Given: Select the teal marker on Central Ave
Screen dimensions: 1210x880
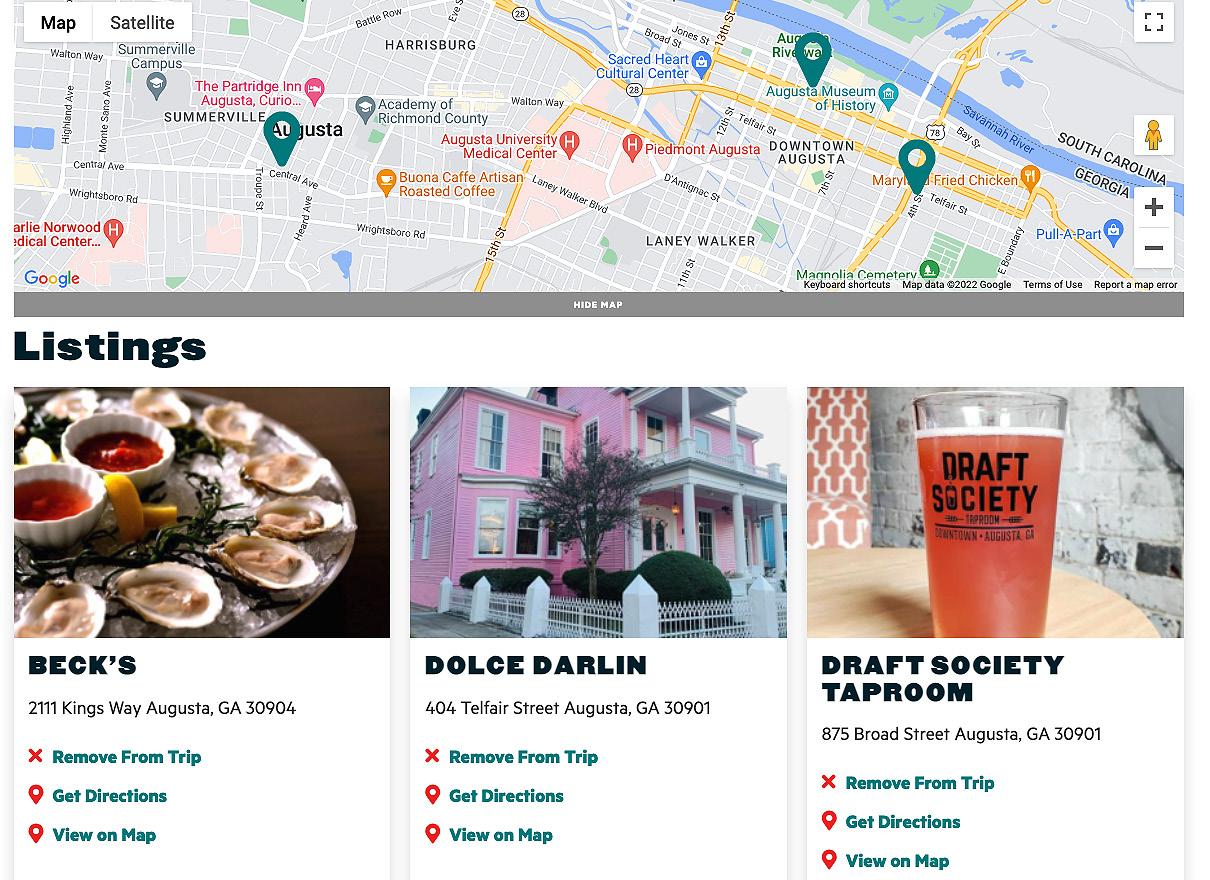Looking at the screenshot, I should tap(282, 137).
